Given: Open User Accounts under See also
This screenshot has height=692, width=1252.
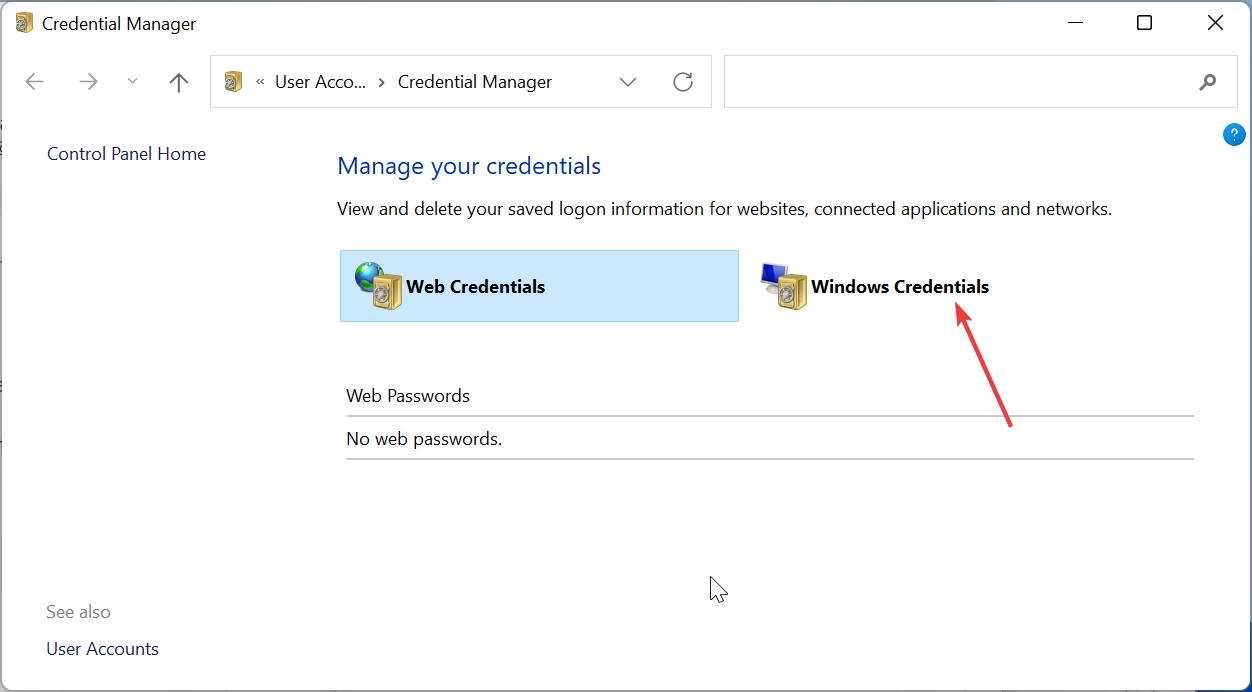Looking at the screenshot, I should click(x=102, y=649).
